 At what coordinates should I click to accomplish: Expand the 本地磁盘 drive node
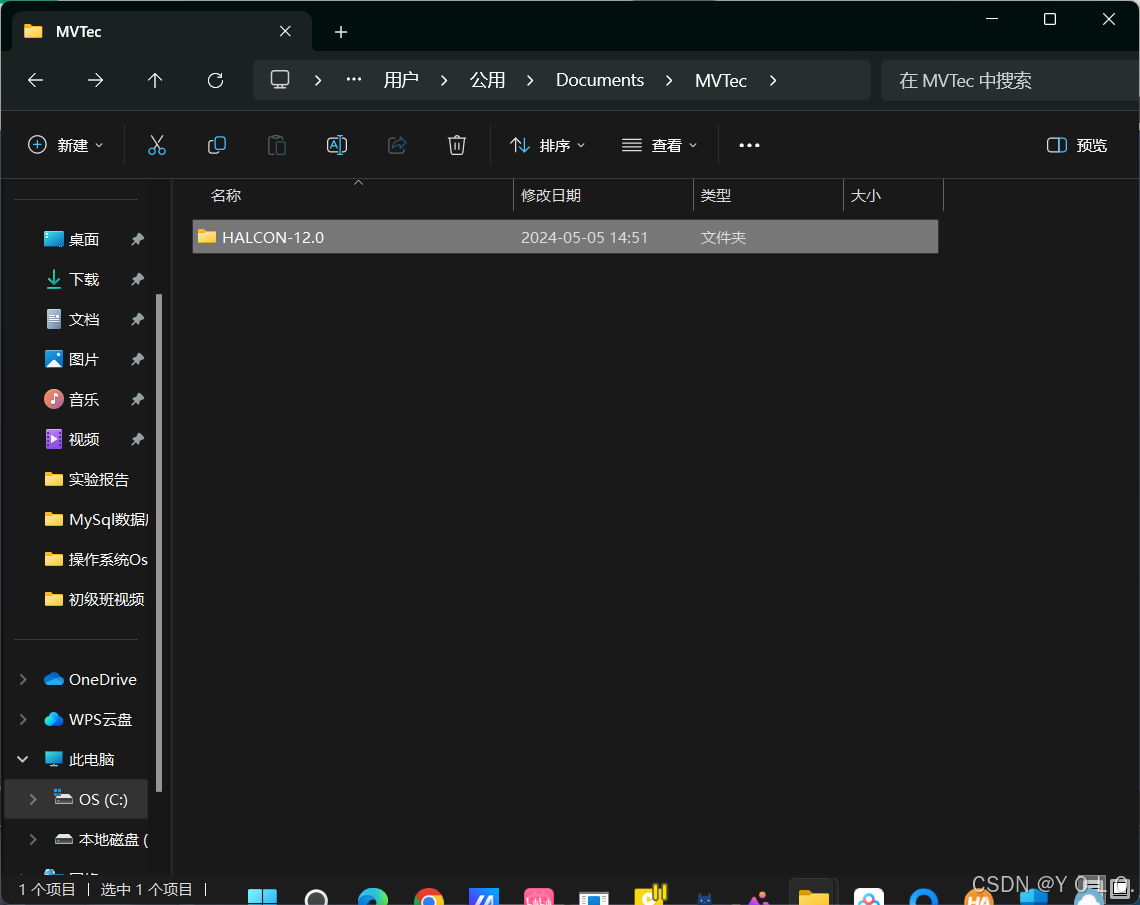tap(33, 839)
